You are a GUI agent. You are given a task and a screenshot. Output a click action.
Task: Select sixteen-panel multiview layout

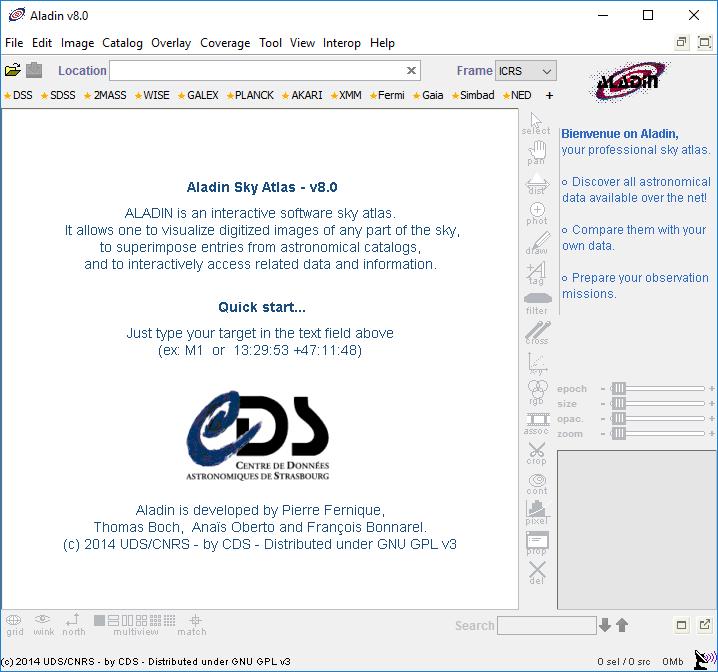point(170,620)
